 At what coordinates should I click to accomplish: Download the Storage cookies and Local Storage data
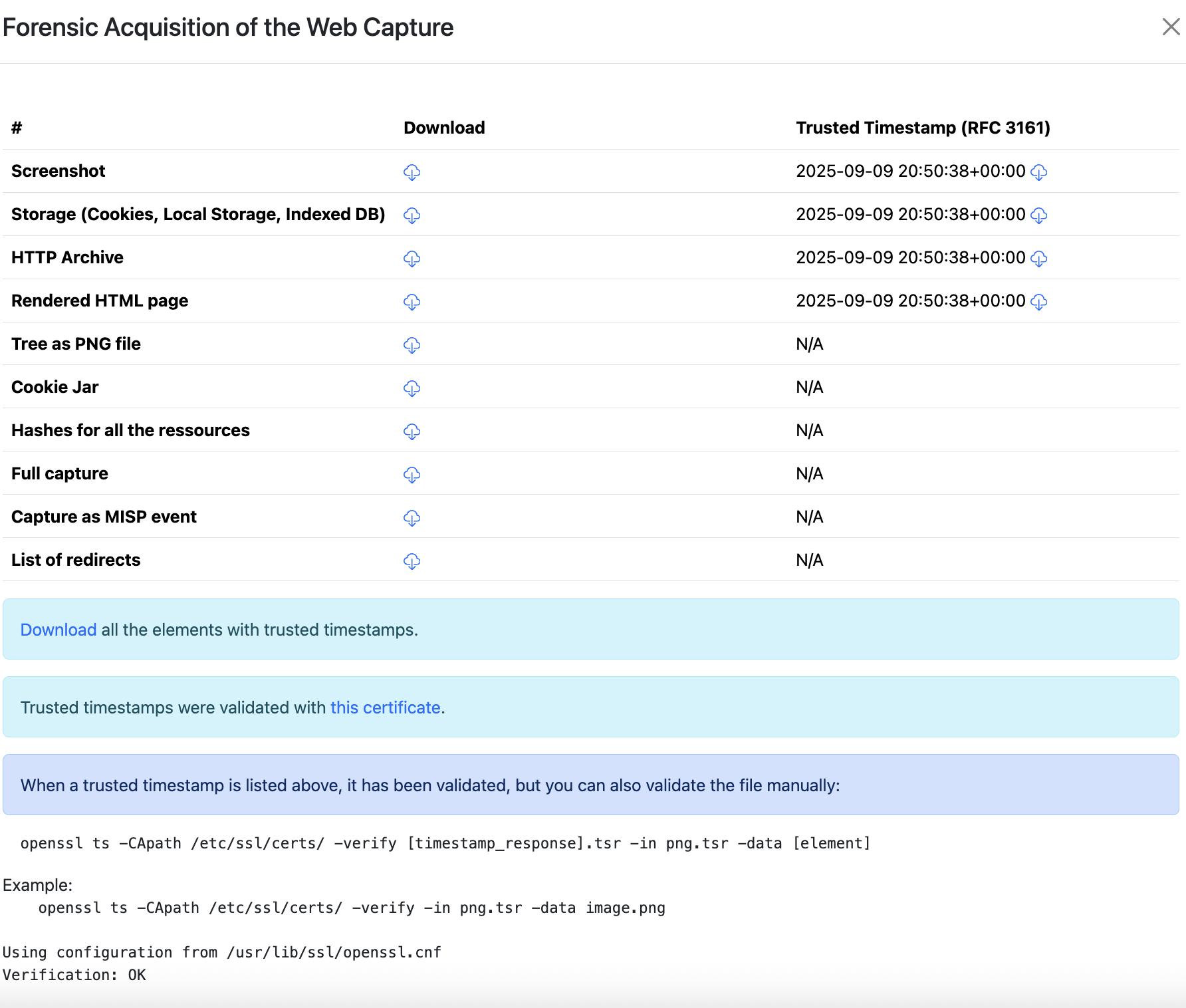(x=412, y=215)
